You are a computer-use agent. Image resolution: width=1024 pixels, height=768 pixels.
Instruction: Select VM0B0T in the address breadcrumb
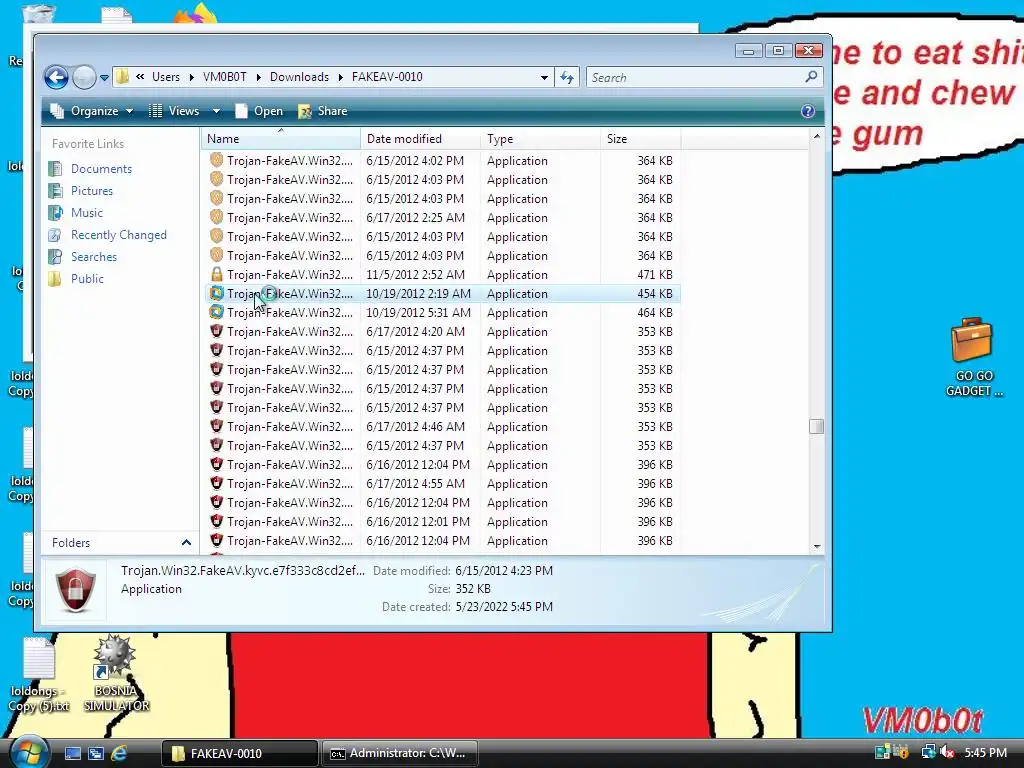(225, 77)
